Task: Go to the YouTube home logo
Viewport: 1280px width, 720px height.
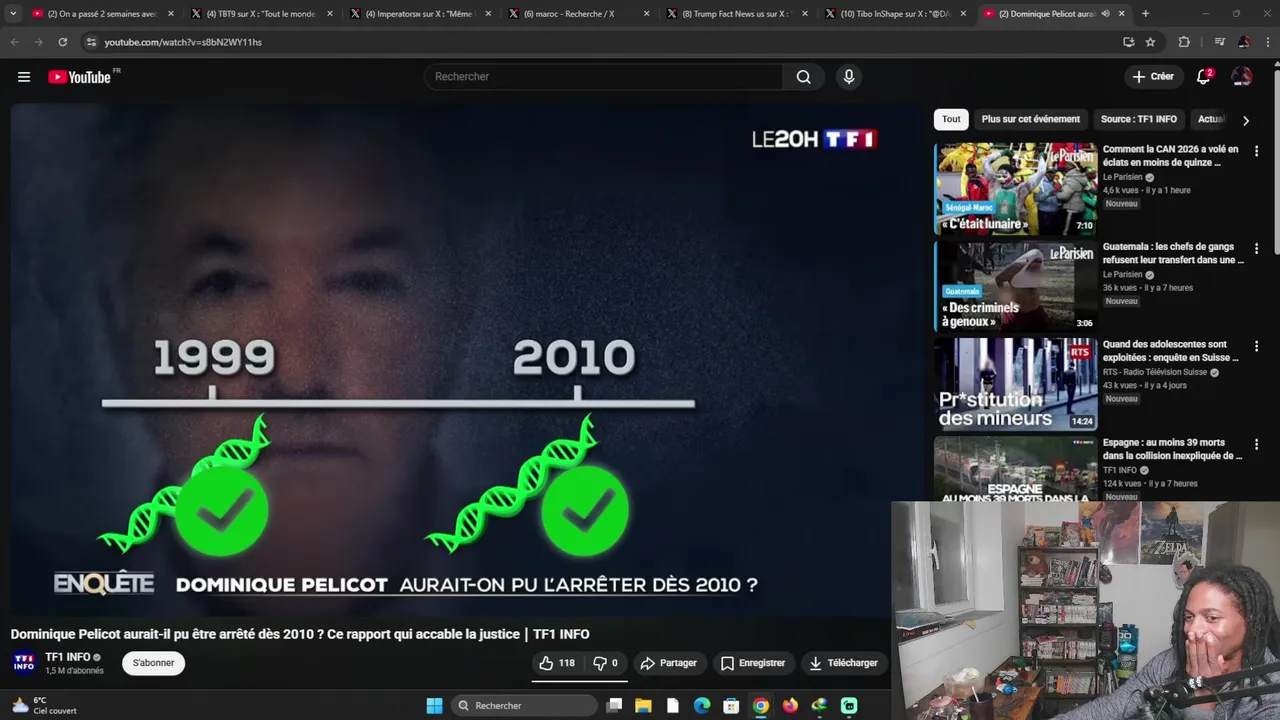Action: (79, 77)
